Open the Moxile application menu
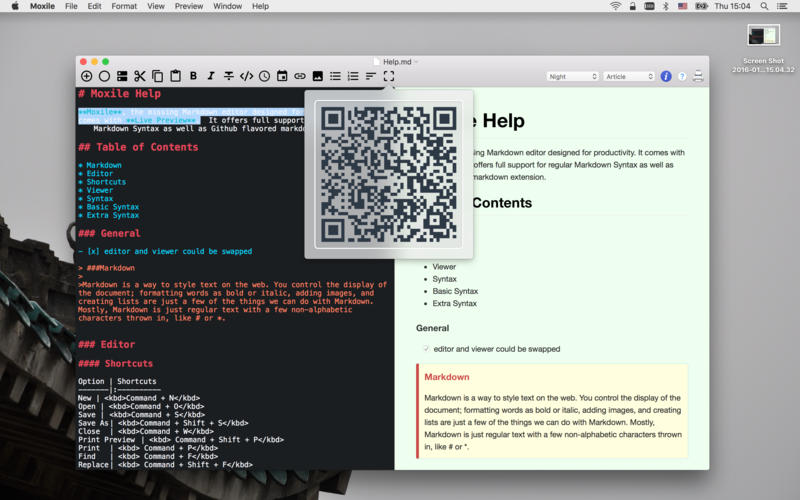Screen dimensions: 800x500 42,6
